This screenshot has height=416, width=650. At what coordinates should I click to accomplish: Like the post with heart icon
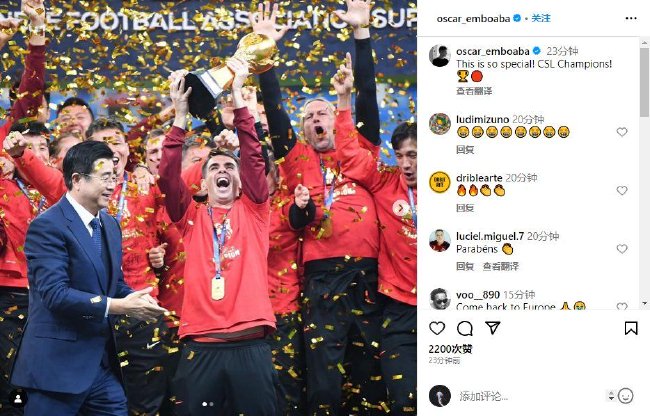437,329
